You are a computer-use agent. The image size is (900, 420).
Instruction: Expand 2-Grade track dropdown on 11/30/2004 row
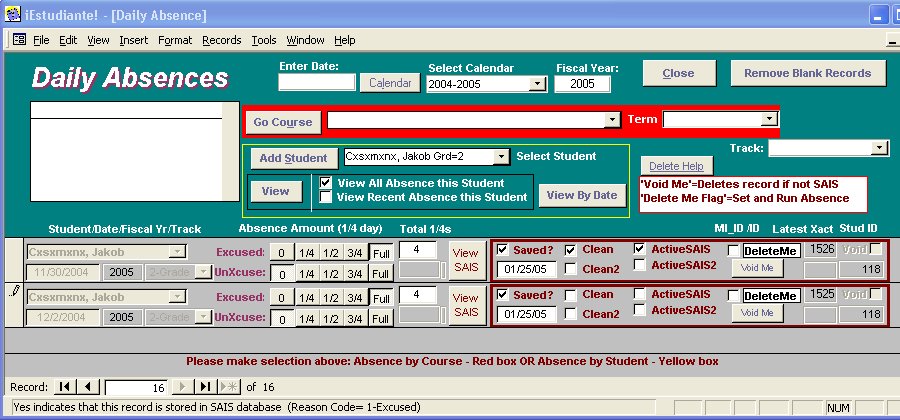point(203,272)
